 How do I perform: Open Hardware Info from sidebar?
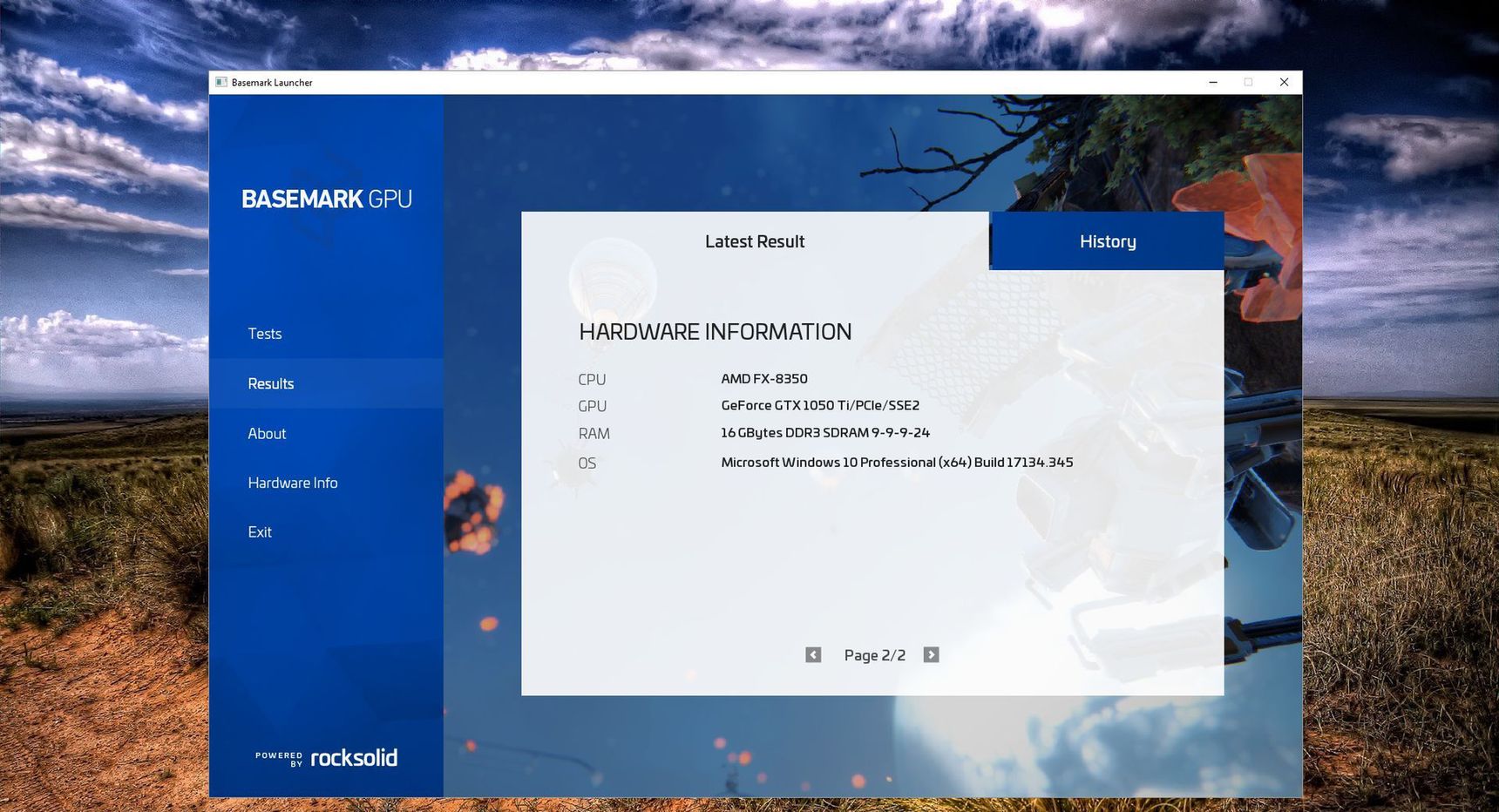point(326,483)
